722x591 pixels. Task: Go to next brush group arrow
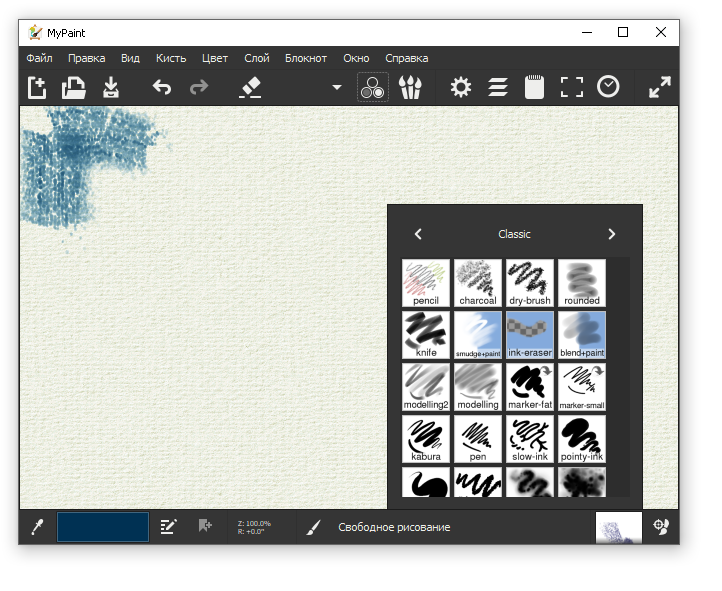tap(611, 234)
